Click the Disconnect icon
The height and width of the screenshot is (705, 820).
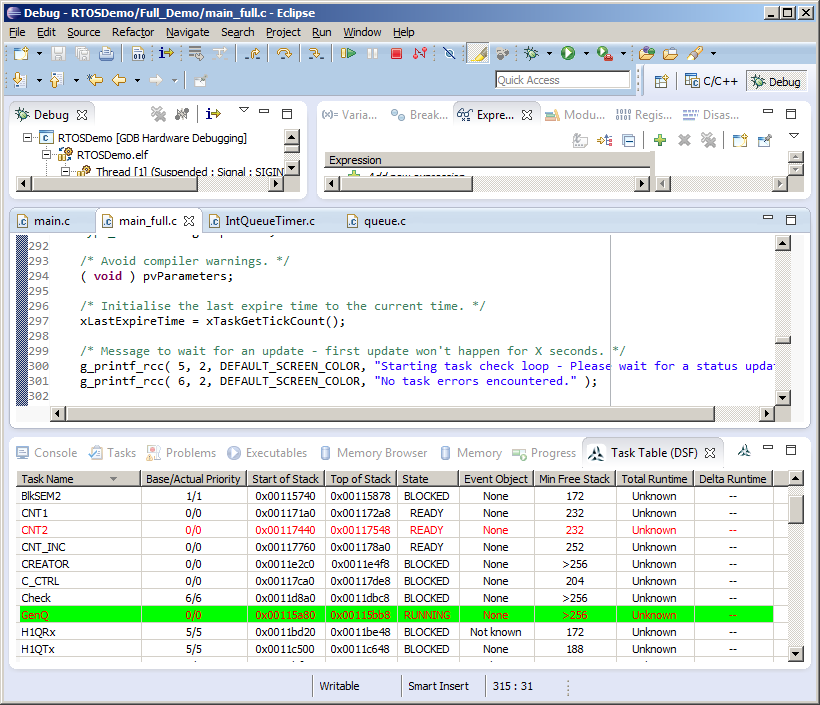coord(420,53)
